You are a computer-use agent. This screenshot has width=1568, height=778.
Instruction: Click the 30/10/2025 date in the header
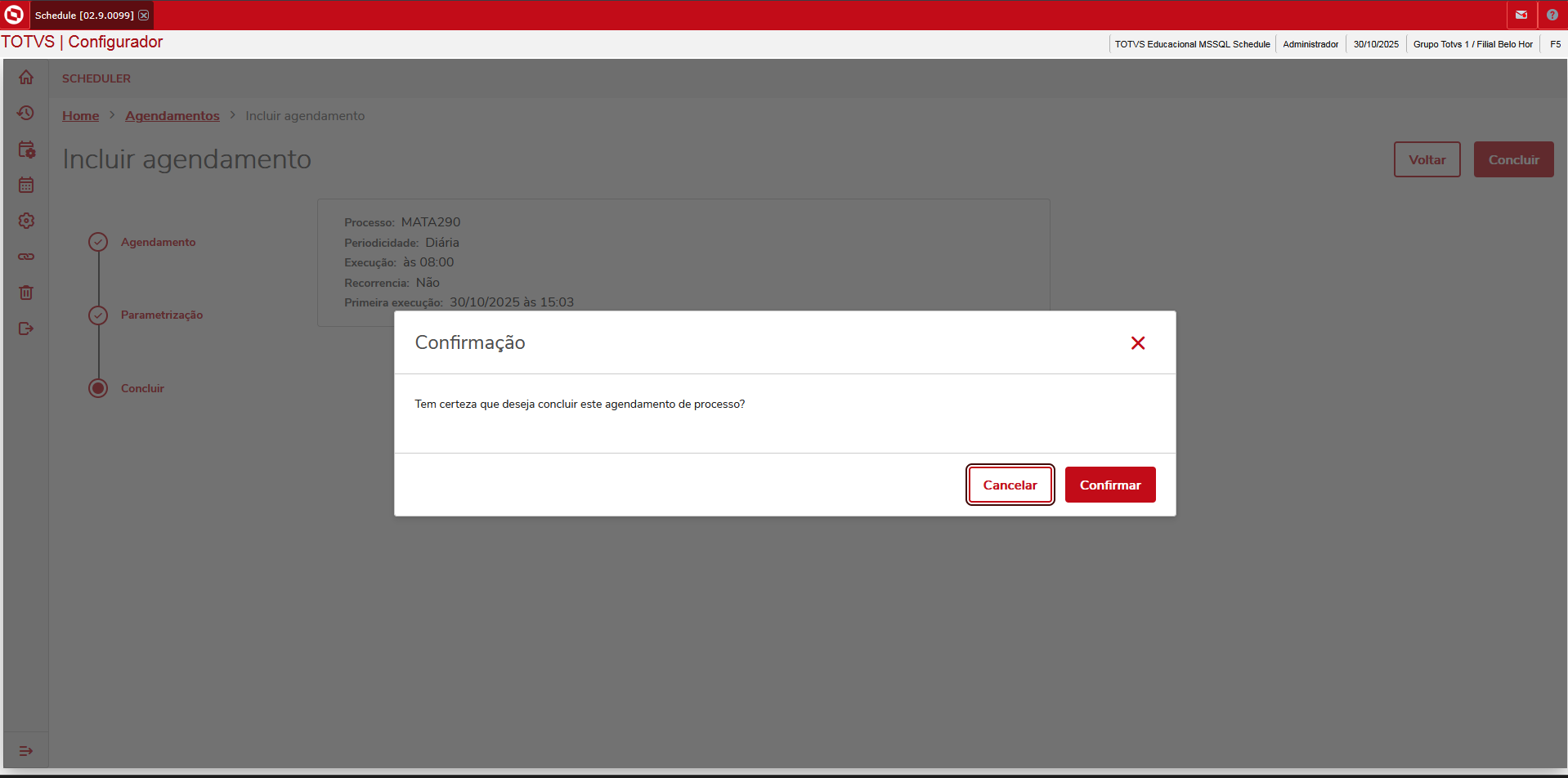[1376, 44]
